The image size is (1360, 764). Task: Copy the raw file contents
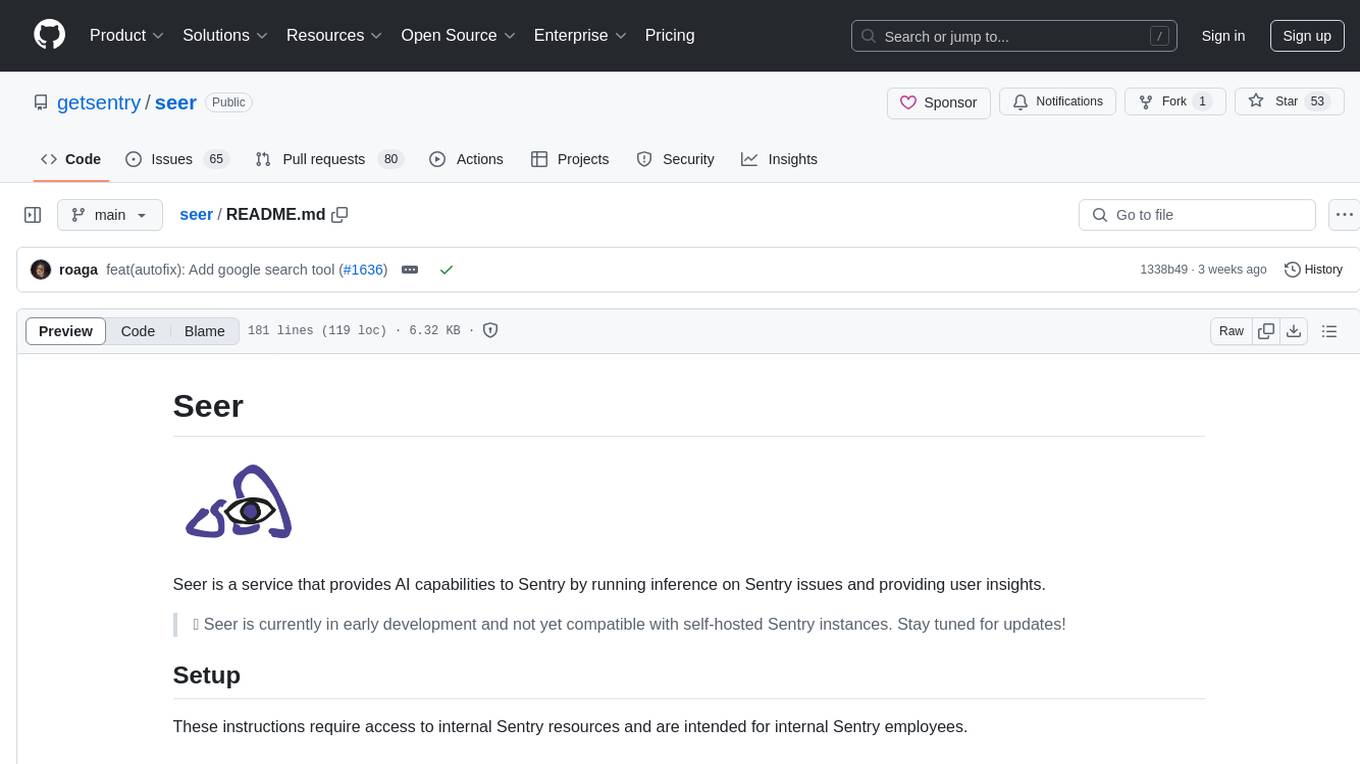coord(1266,331)
